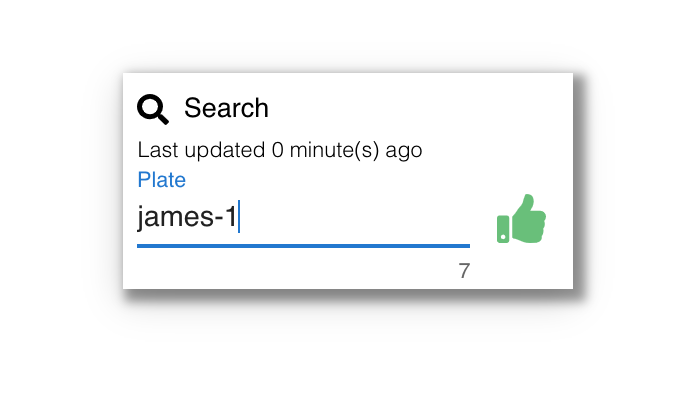The height and width of the screenshot is (404, 696).
Task: Click the word updated in status line
Action: [x=225, y=151]
